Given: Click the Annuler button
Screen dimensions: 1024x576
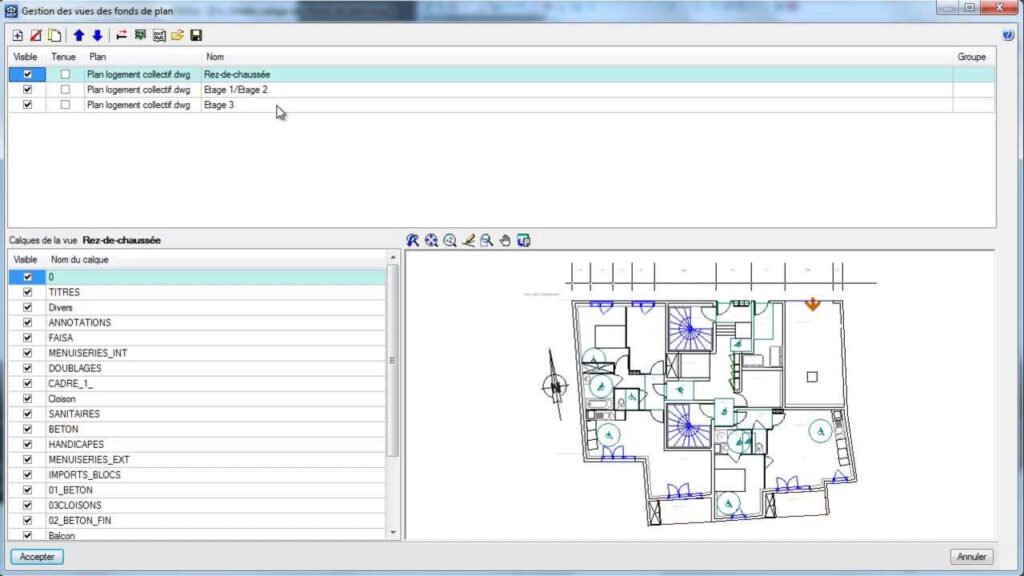Looking at the screenshot, I should click(x=971, y=557).
